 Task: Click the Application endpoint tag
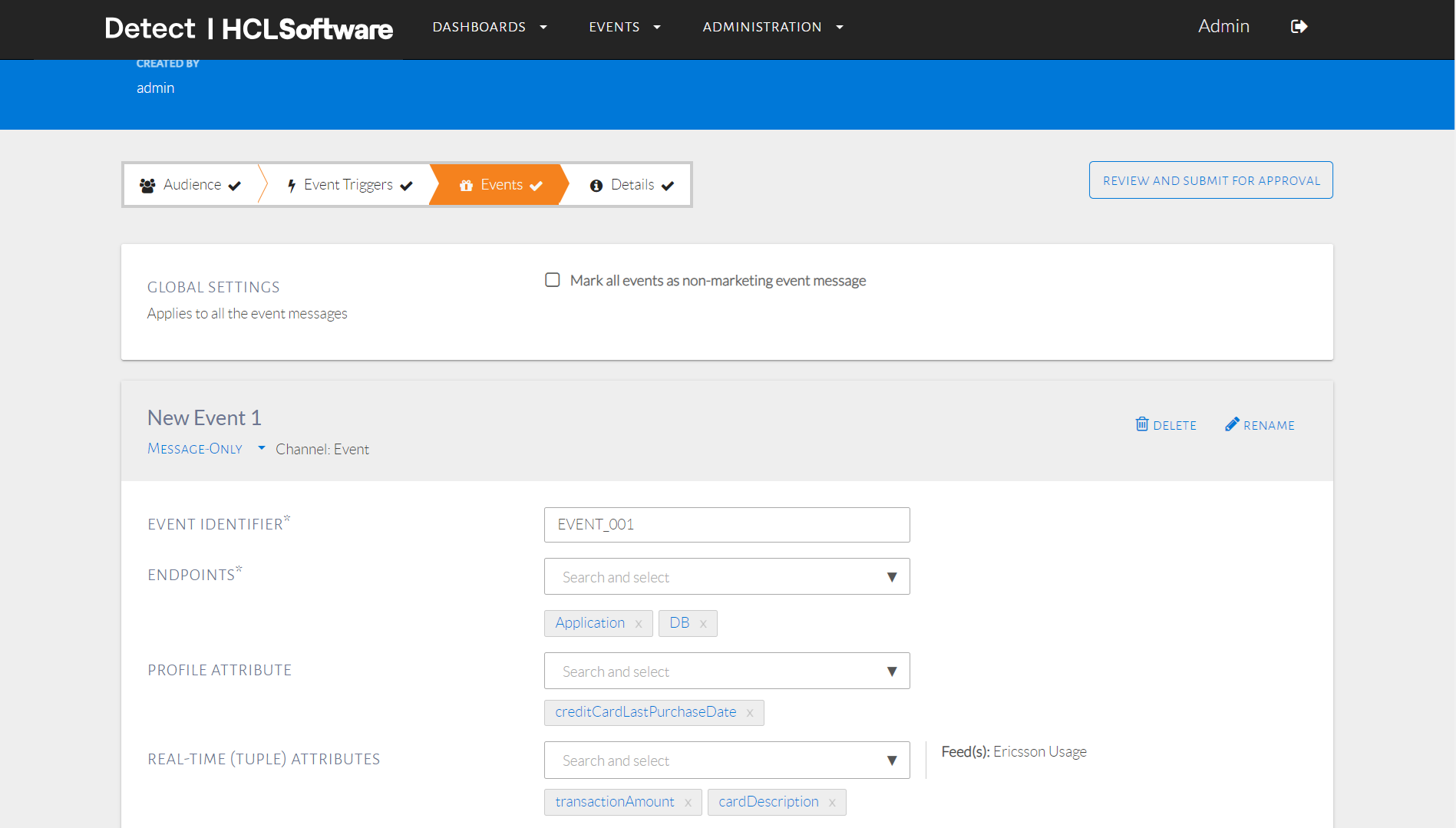[589, 623]
